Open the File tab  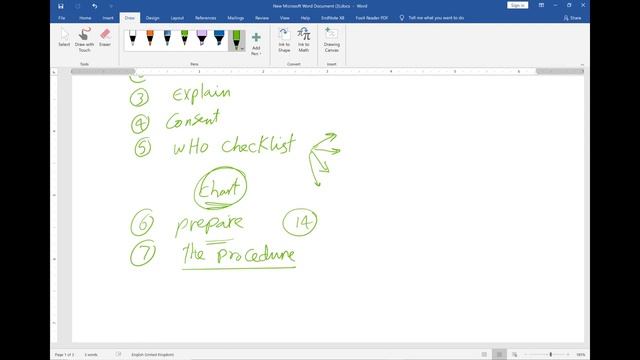(62, 18)
